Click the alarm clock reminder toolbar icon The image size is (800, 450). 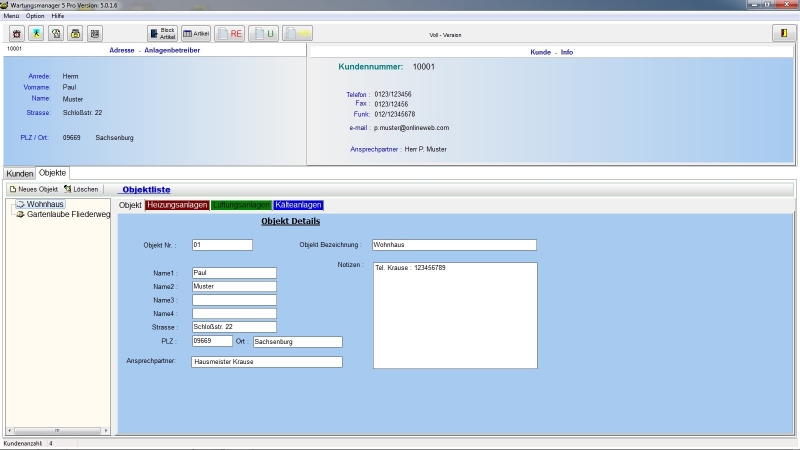17,34
